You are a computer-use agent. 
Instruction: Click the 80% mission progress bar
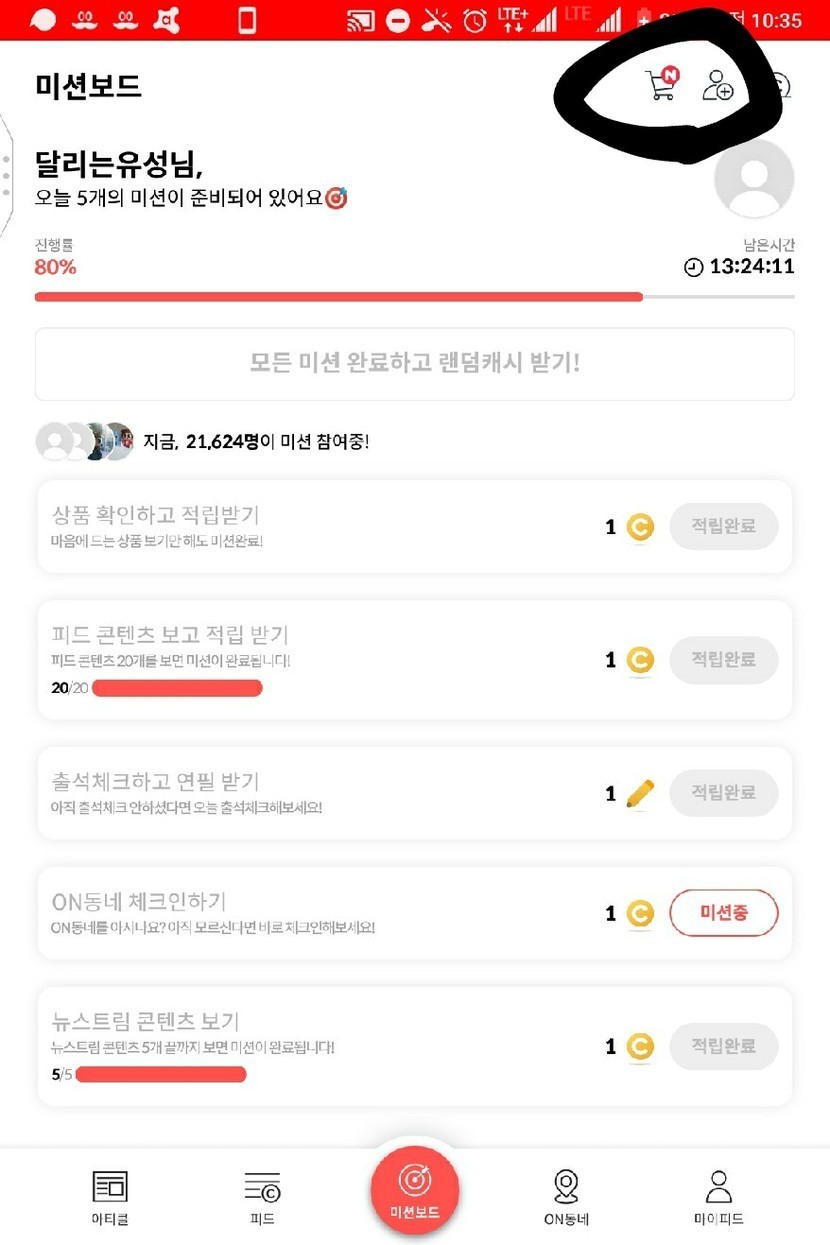point(338,297)
